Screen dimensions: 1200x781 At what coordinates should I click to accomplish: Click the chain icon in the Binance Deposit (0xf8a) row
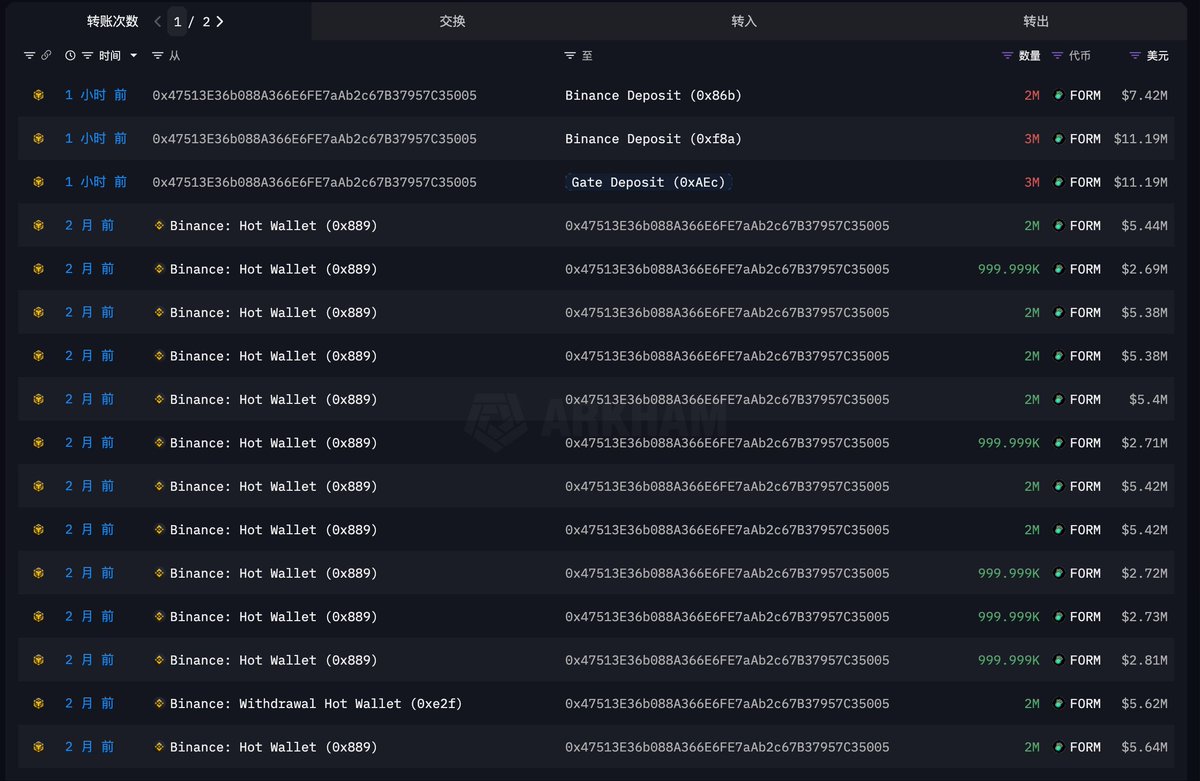(x=38, y=139)
